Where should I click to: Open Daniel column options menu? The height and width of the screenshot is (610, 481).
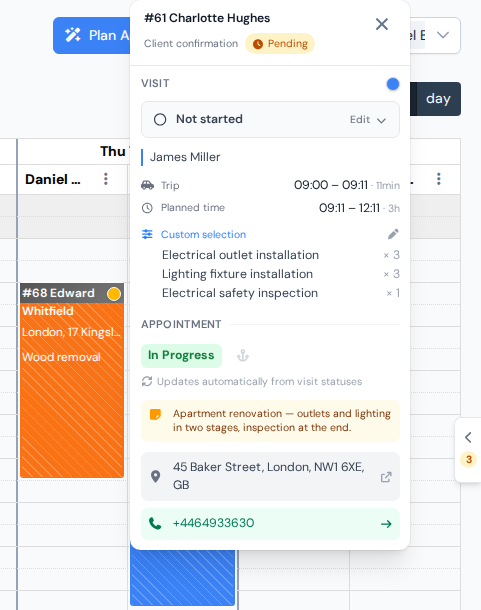[105, 179]
